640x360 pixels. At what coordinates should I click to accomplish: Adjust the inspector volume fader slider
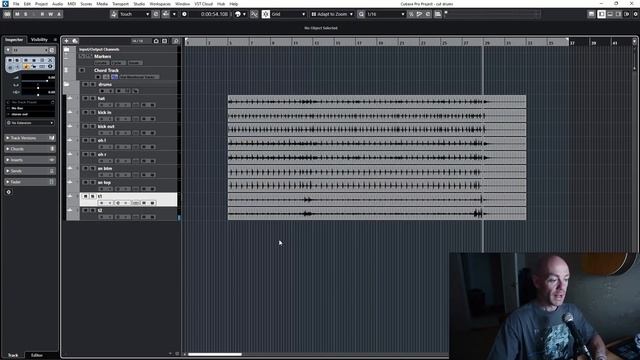(x=38, y=81)
